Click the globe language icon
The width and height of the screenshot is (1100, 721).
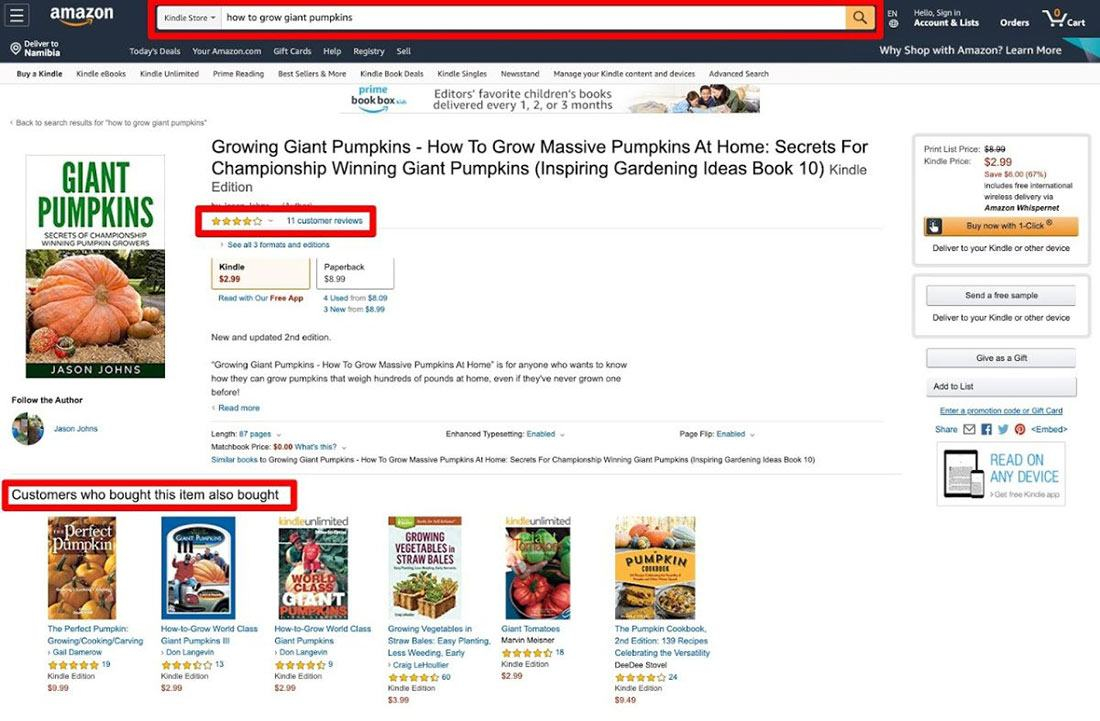coord(893,24)
